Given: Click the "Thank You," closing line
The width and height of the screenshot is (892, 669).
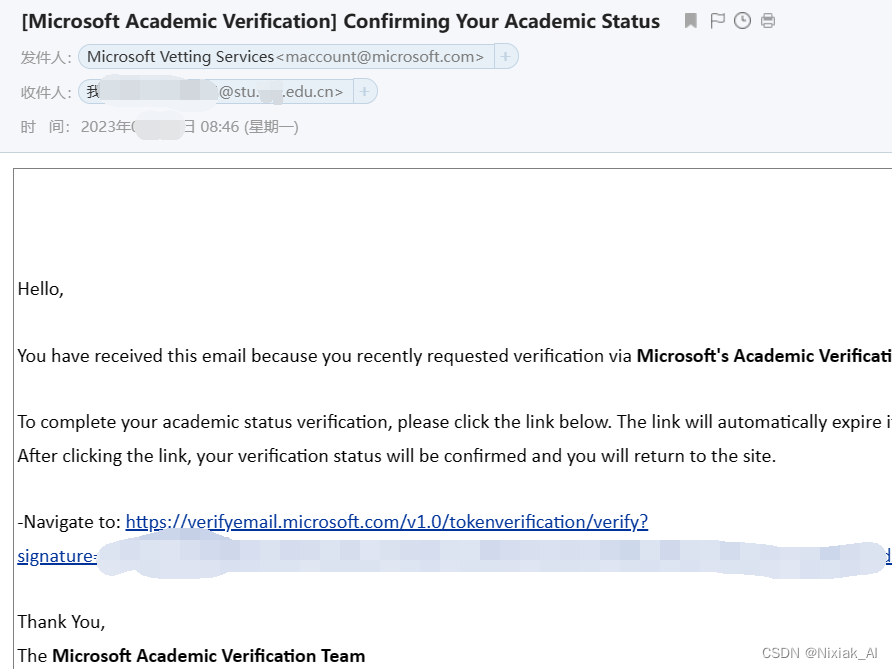Looking at the screenshot, I should click(x=61, y=621).
